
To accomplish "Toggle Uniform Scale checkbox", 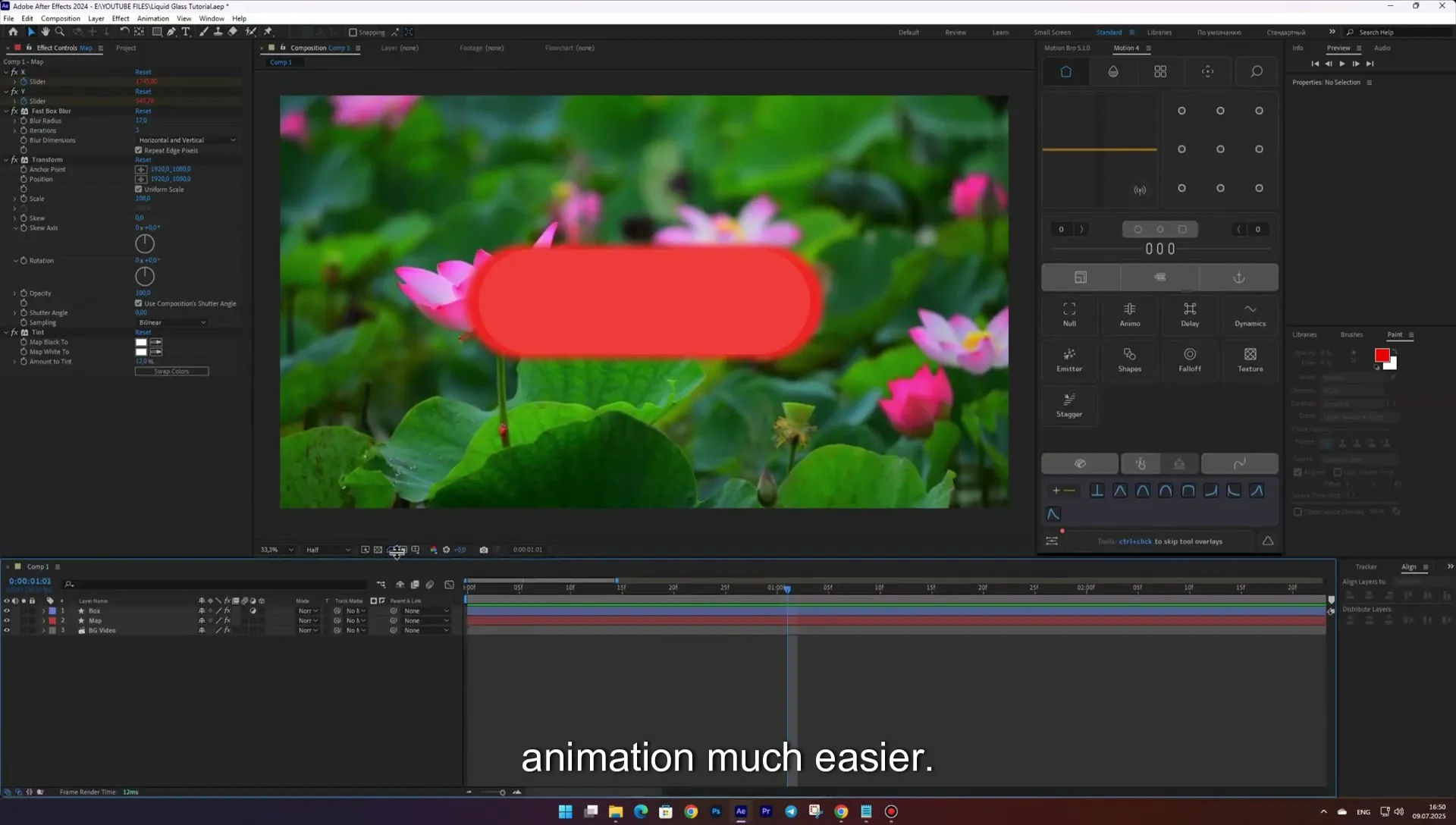I will tap(139, 189).
